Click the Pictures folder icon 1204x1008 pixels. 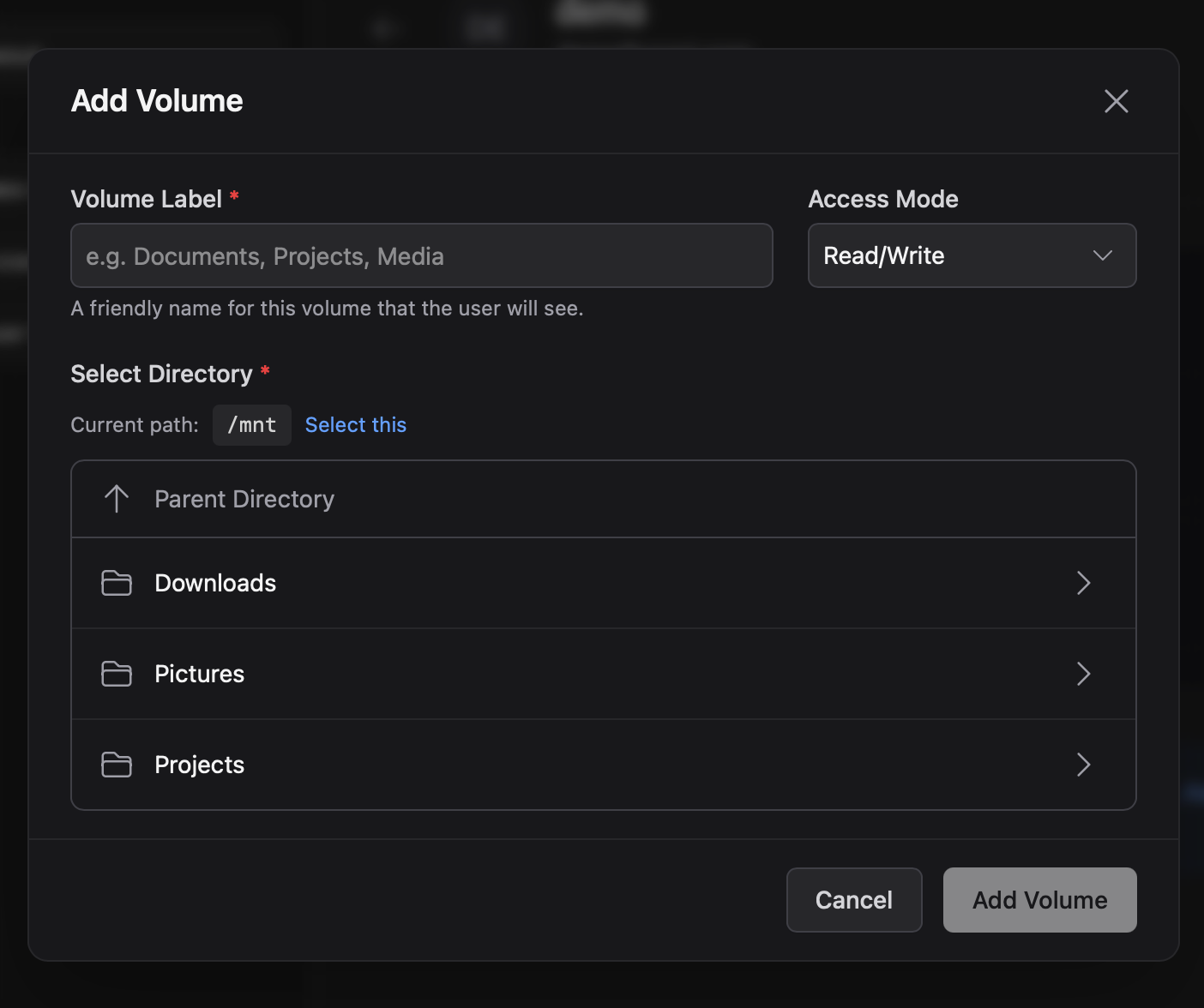coord(117,674)
